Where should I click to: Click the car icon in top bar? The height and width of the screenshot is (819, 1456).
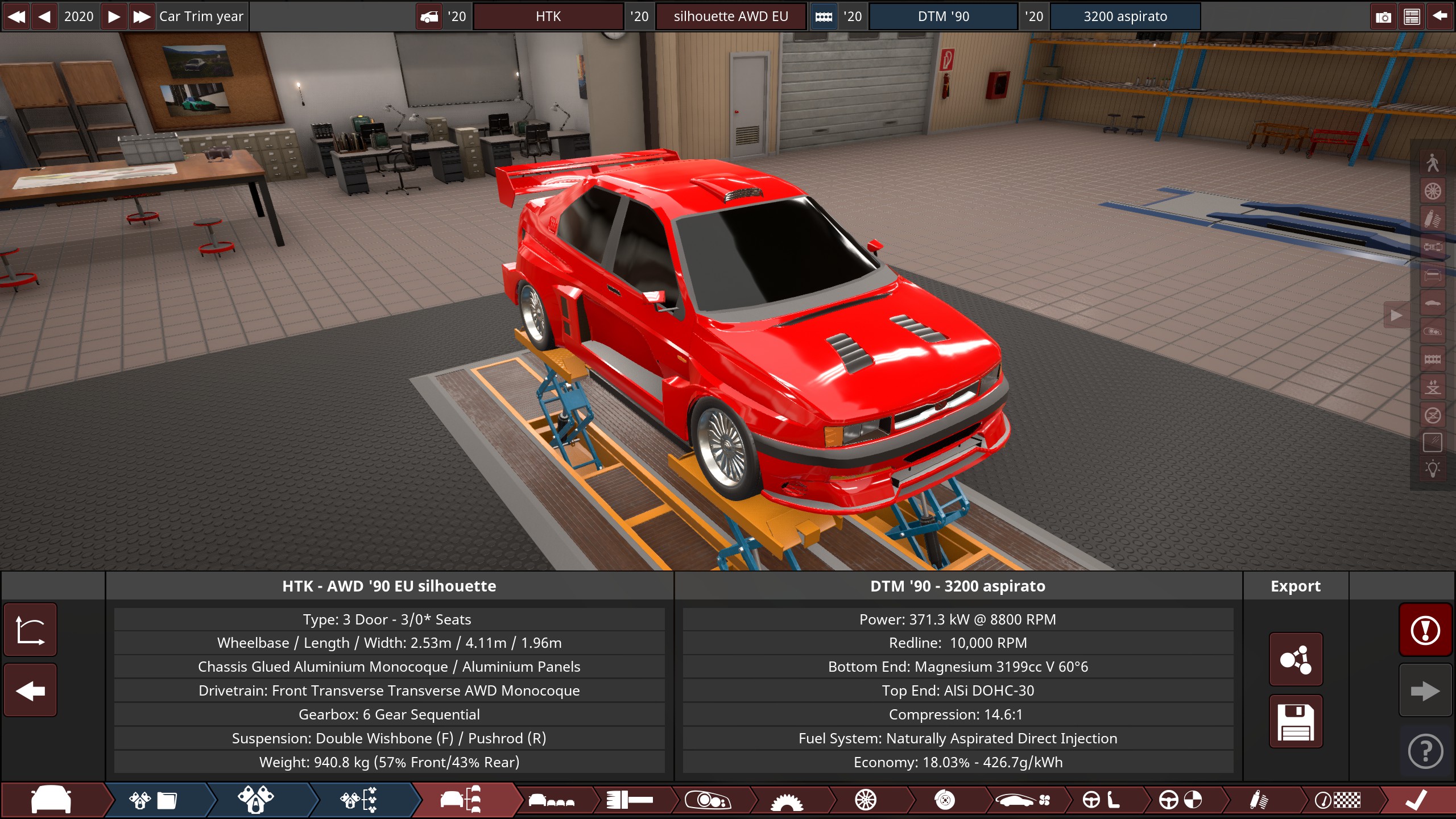tap(429, 16)
